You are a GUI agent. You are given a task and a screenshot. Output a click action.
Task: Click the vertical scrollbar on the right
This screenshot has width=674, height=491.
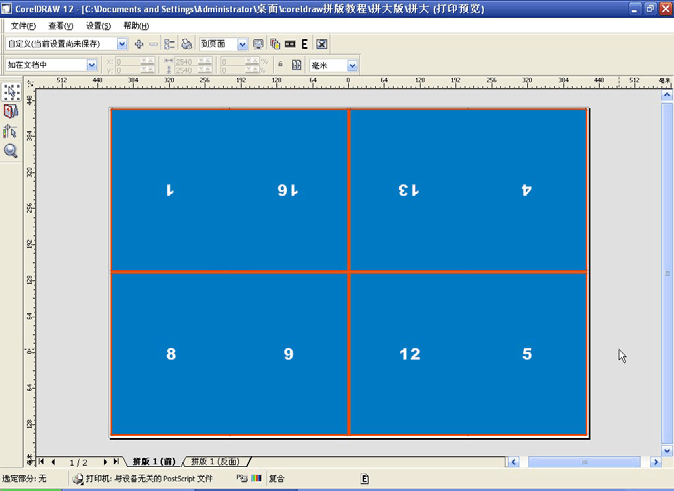[666, 272]
